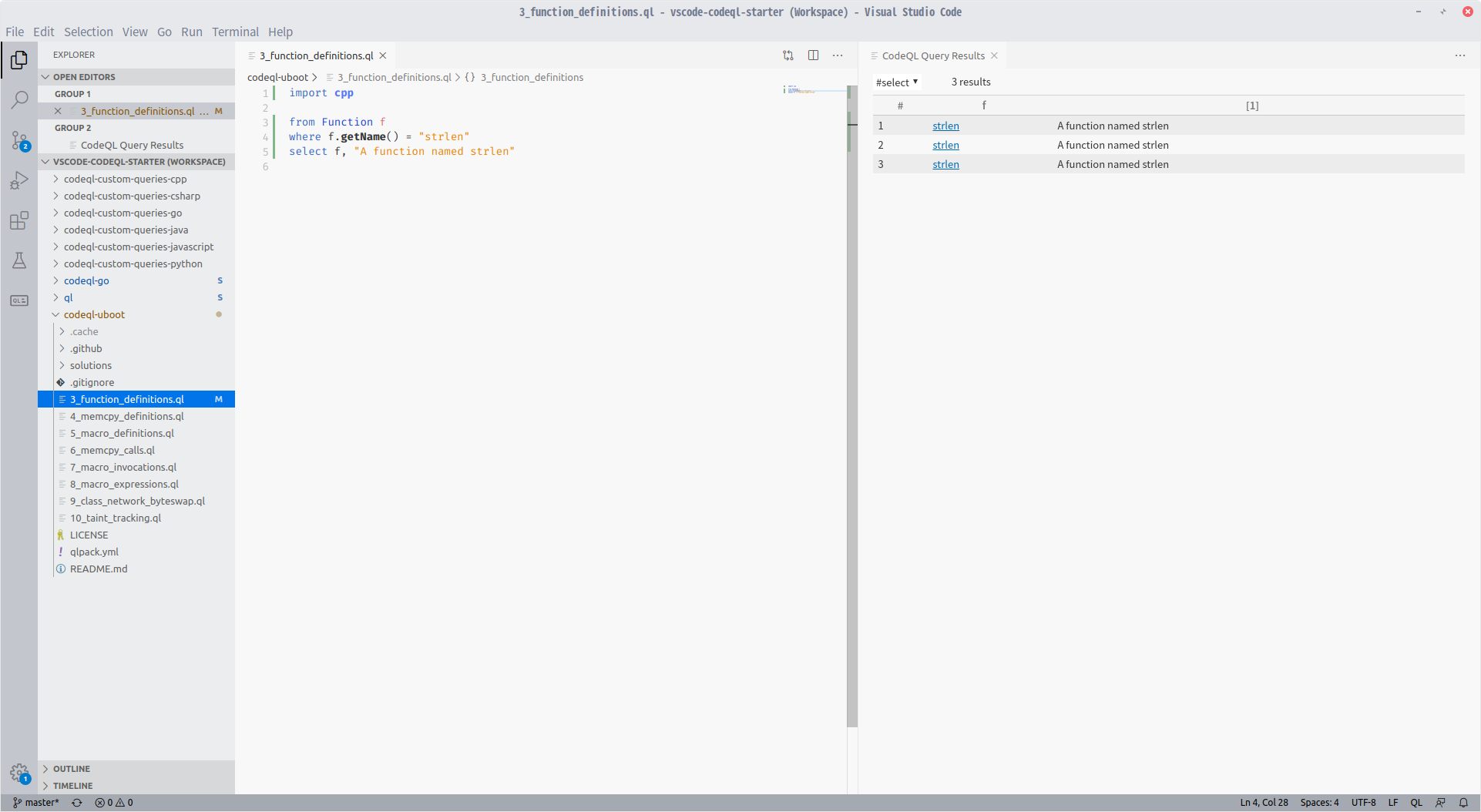Open 9_class_network_byteswap.ql file
Image resolution: width=1481 pixels, height=812 pixels.
(137, 501)
